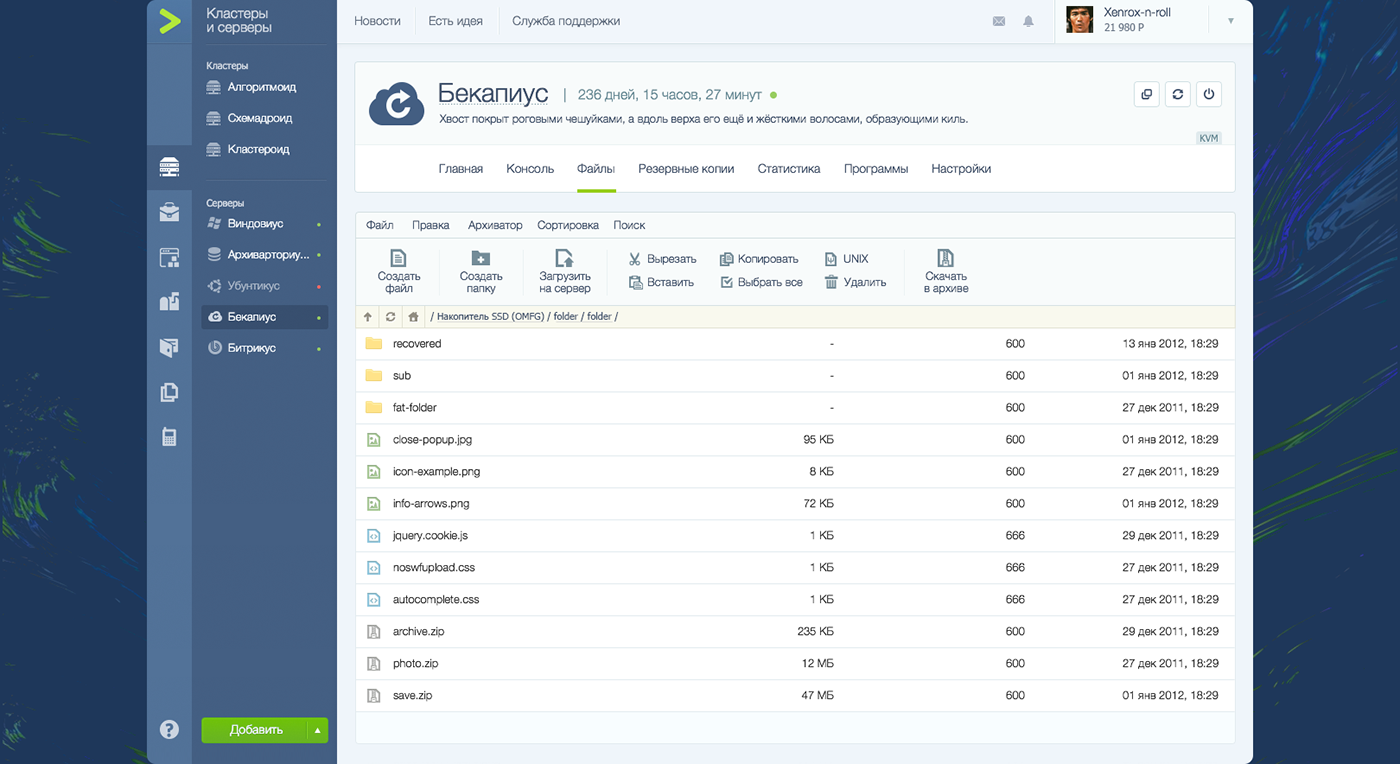Open the Консоль tab
Screen dimensions: 1400x764
529,168
